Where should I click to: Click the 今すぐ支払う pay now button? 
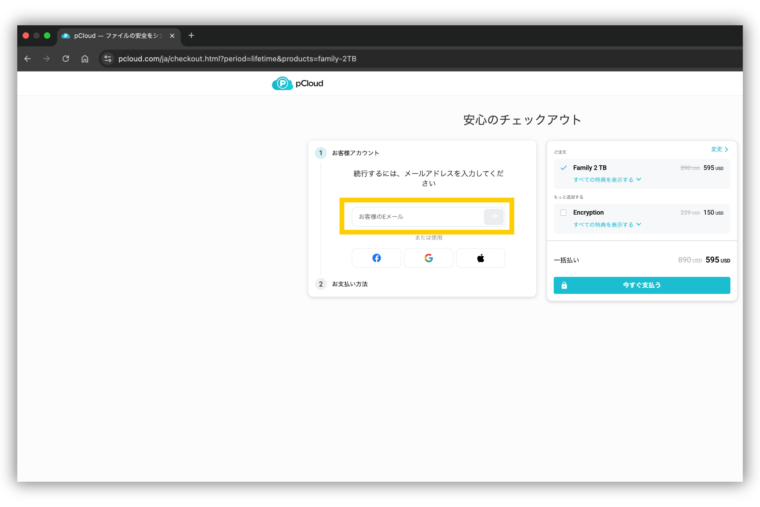click(641, 285)
